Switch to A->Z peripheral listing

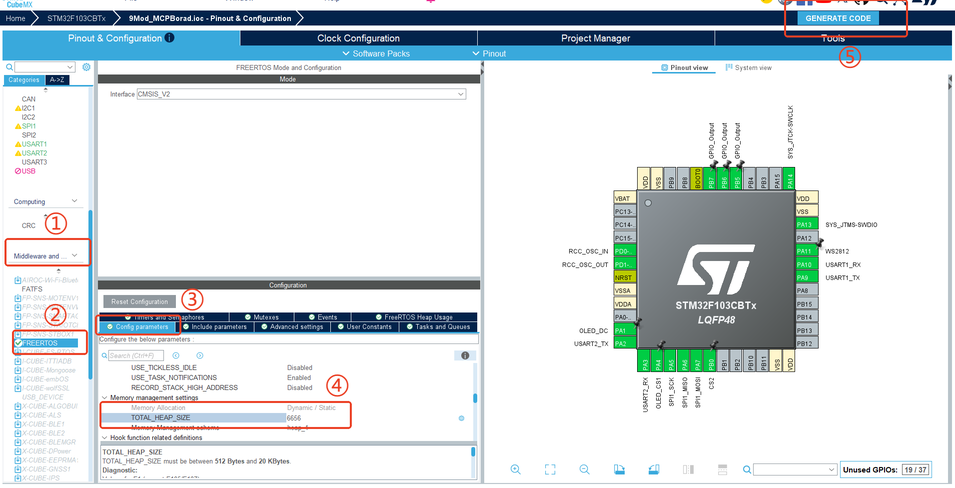(58, 80)
